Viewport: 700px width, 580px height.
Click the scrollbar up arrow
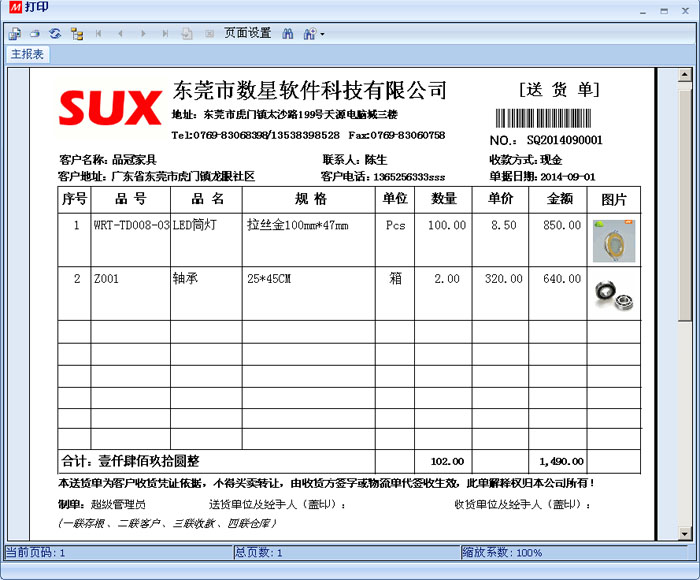click(684, 75)
